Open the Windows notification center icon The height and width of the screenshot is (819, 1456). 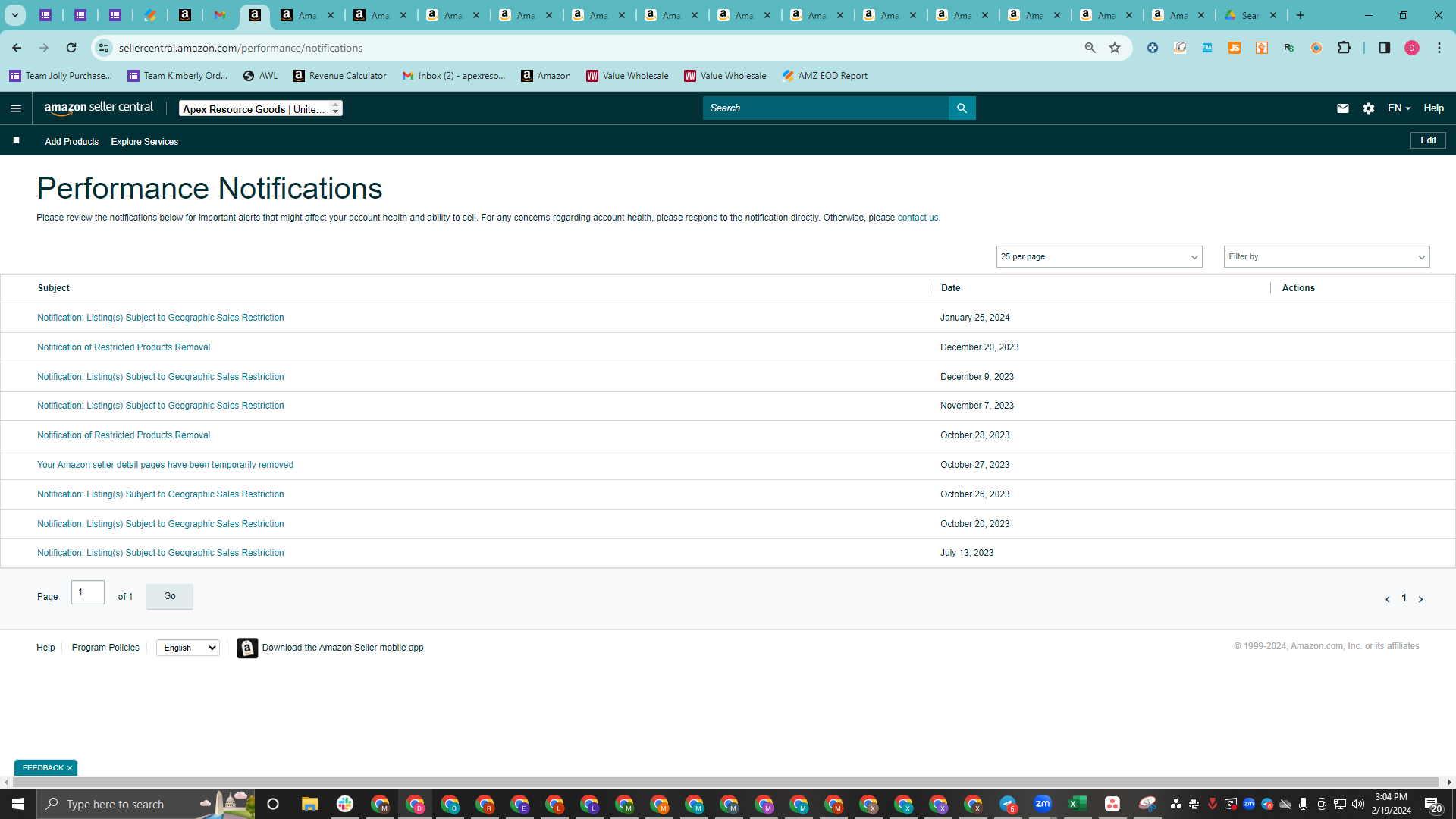pyautogui.click(x=1432, y=804)
